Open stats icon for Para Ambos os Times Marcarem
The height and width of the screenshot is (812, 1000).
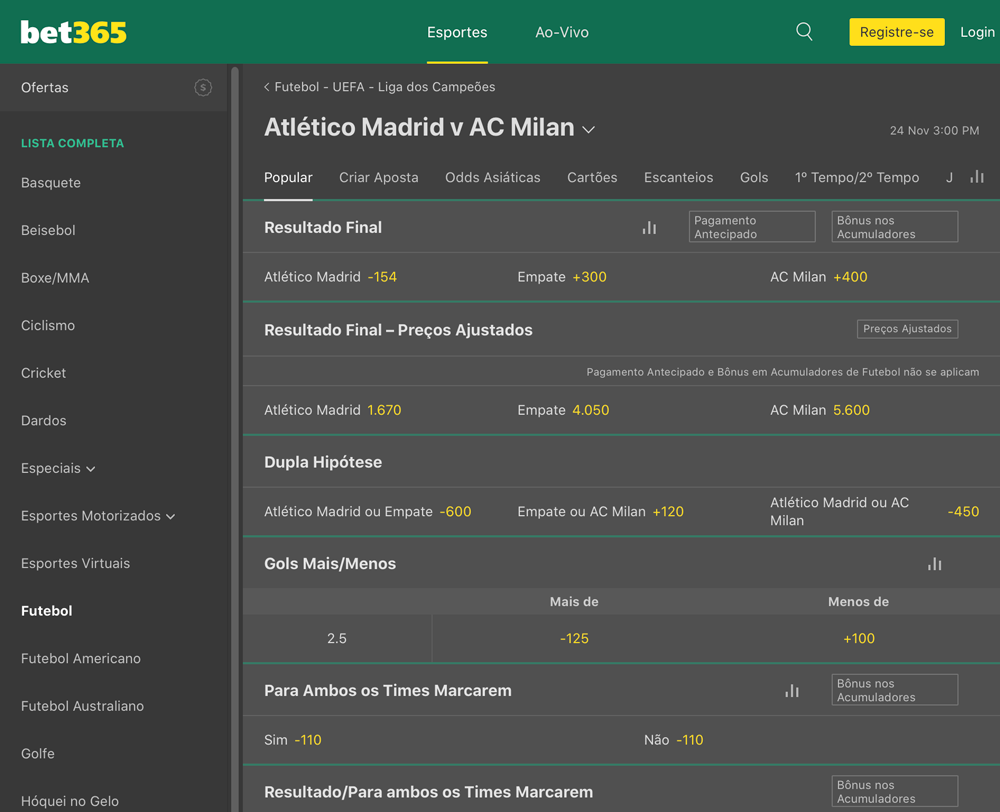click(x=792, y=691)
